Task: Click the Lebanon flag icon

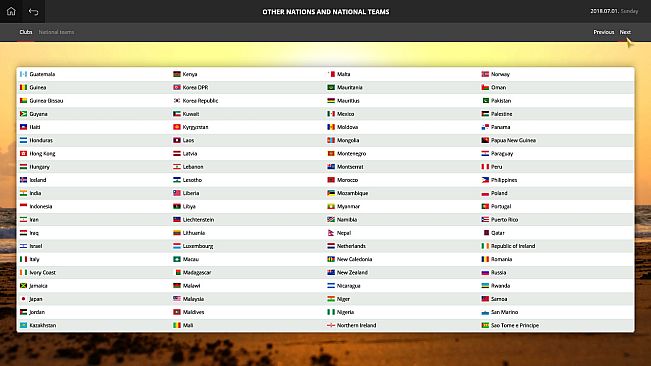Action: tap(177, 167)
